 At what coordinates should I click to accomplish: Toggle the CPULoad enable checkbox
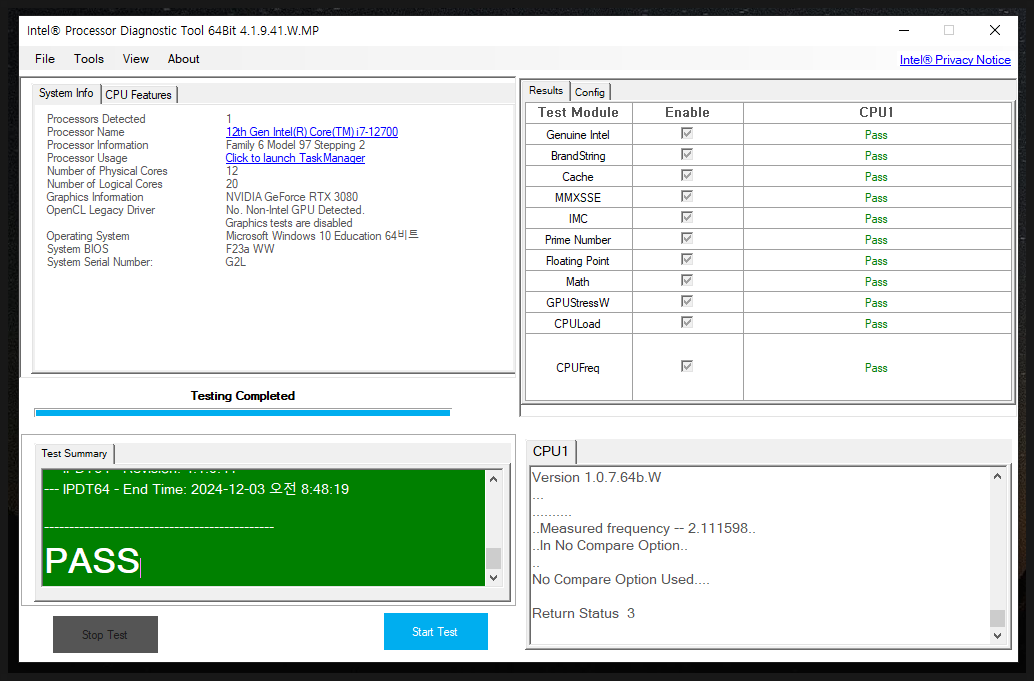[686, 322]
